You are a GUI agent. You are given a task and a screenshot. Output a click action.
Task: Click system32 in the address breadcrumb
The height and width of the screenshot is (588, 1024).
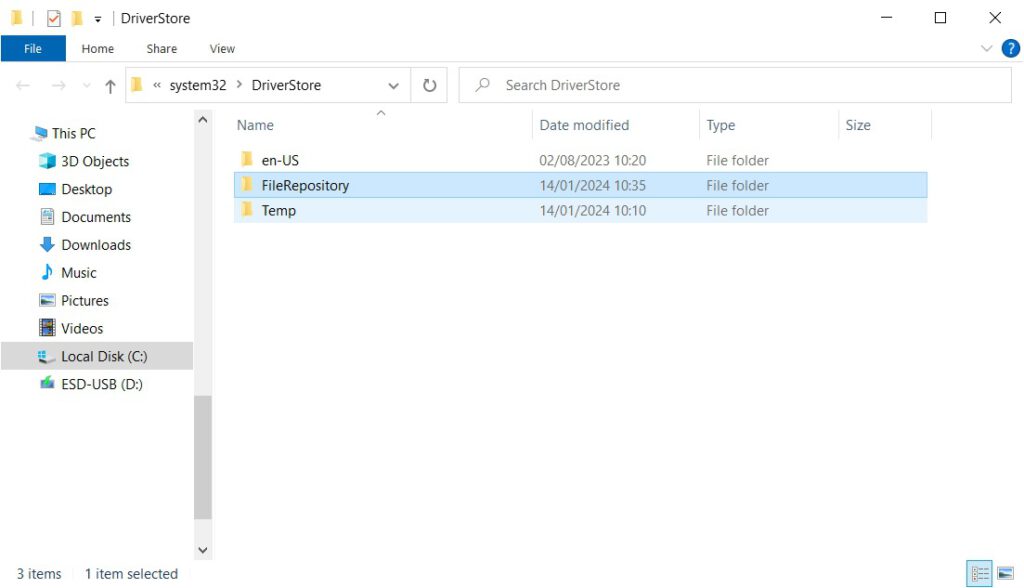pyautogui.click(x=197, y=85)
